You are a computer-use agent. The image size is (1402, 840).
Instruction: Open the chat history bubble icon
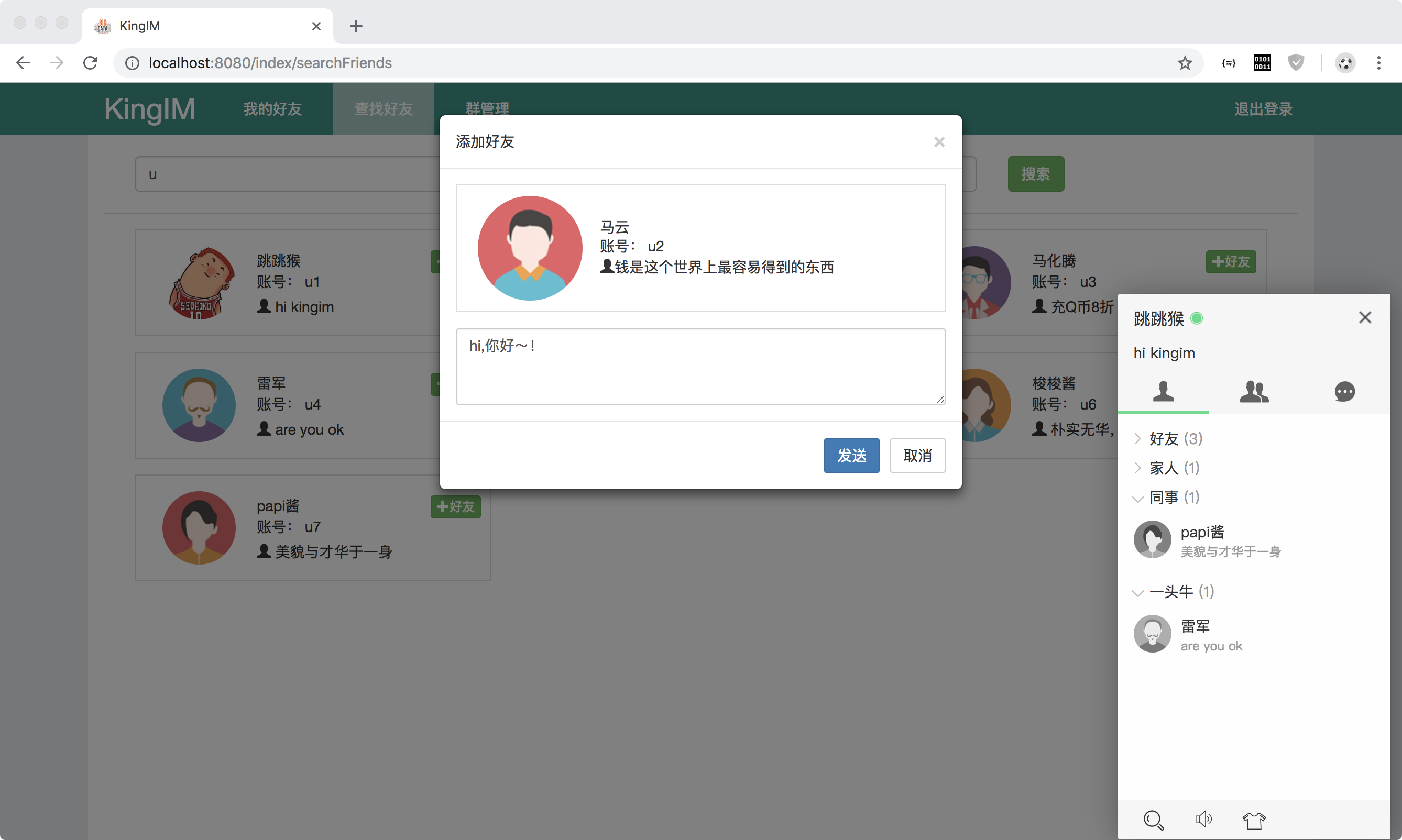[x=1344, y=391]
